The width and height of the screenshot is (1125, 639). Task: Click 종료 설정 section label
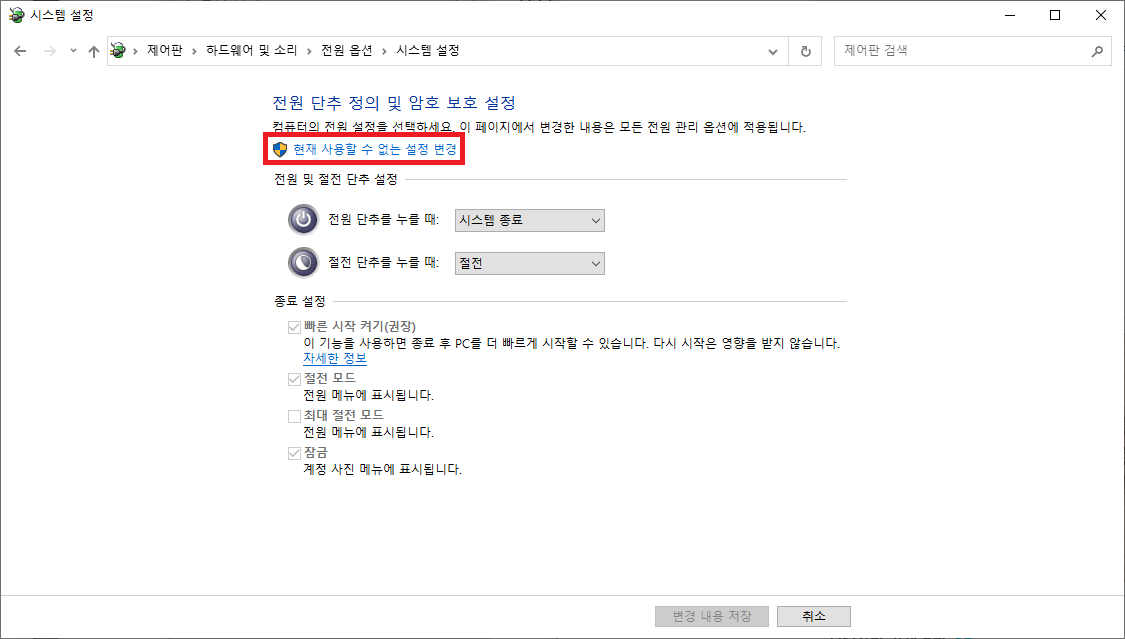point(300,301)
